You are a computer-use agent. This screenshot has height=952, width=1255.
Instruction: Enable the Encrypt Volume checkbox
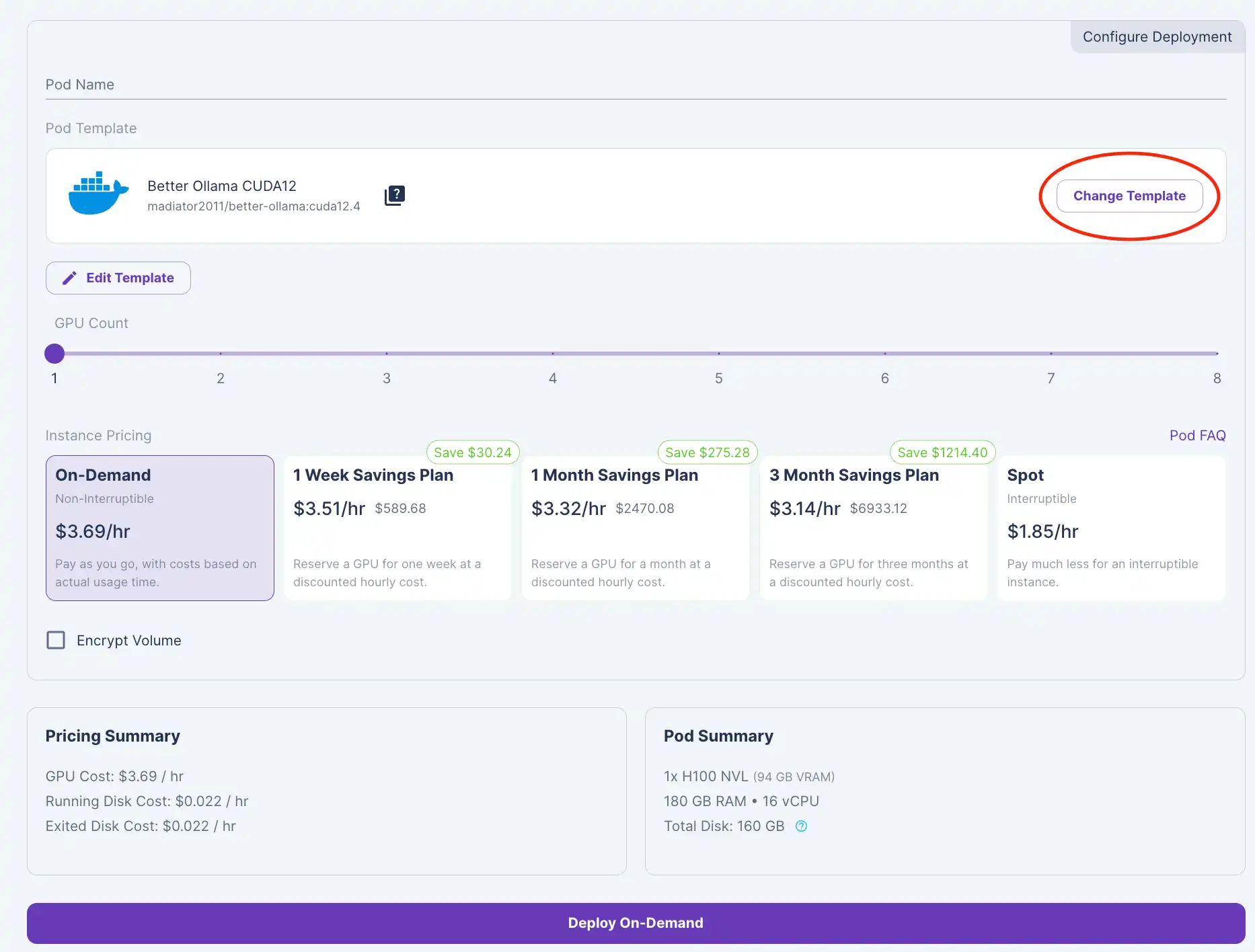coord(56,640)
